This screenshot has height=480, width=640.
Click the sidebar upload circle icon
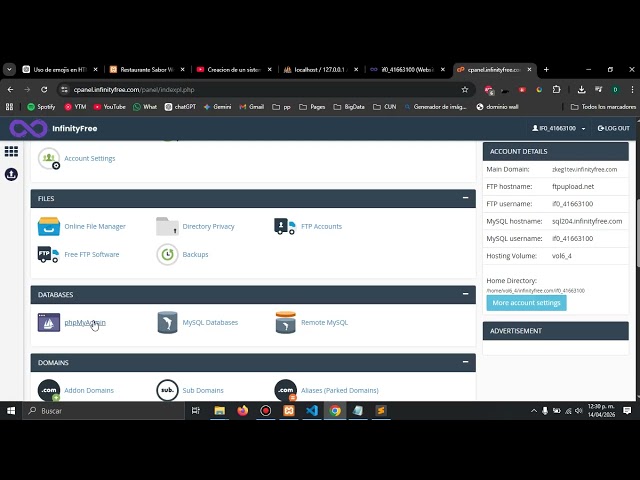(x=11, y=174)
